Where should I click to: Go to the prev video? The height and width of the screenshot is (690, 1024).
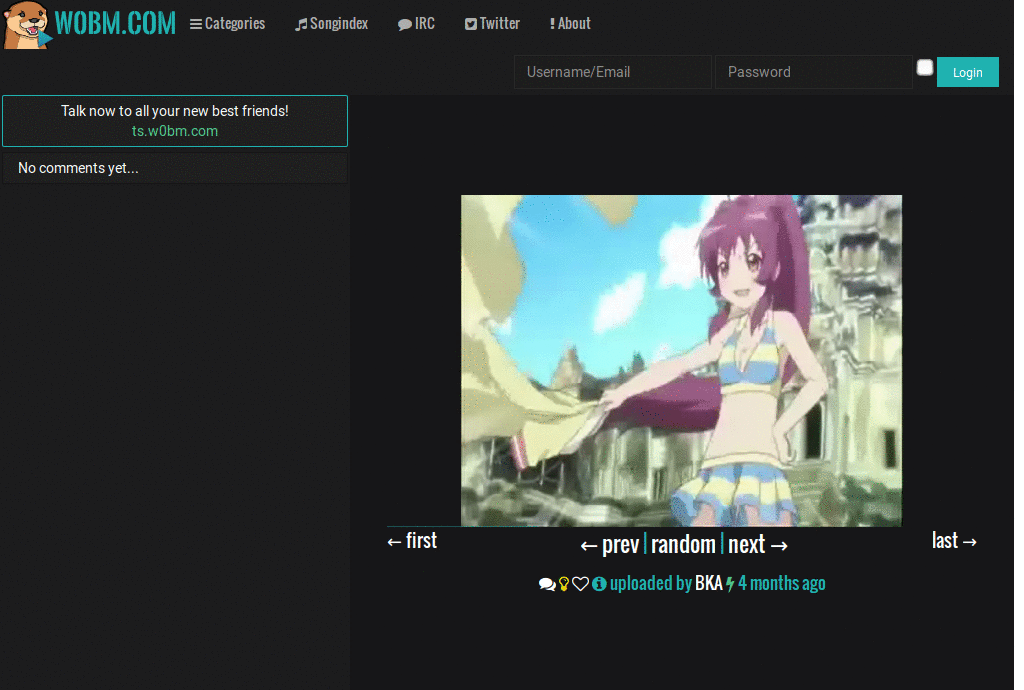(x=609, y=544)
